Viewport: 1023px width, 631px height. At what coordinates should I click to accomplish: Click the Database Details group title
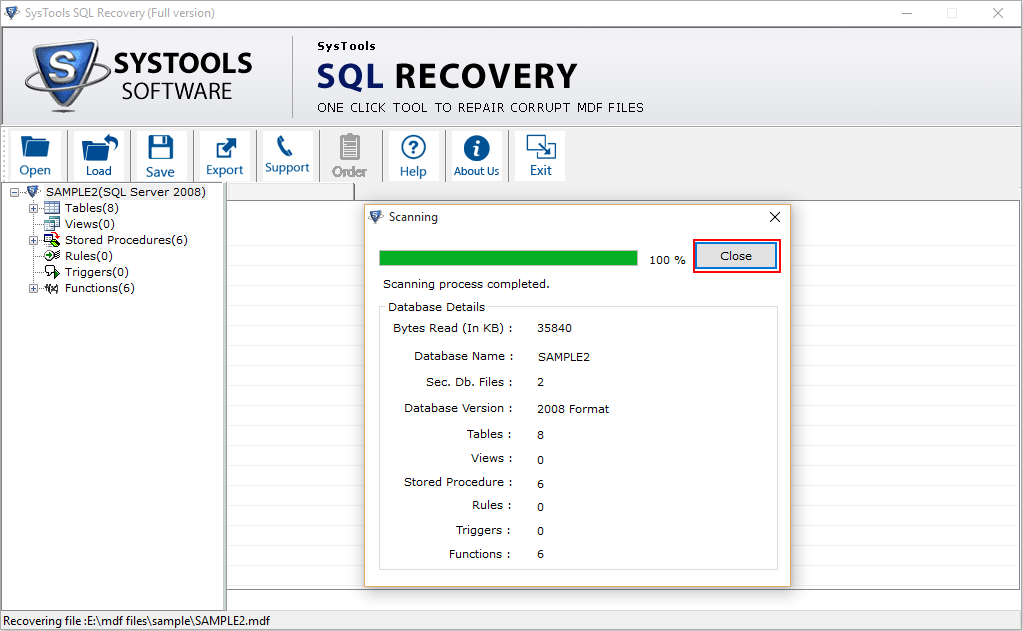(436, 307)
